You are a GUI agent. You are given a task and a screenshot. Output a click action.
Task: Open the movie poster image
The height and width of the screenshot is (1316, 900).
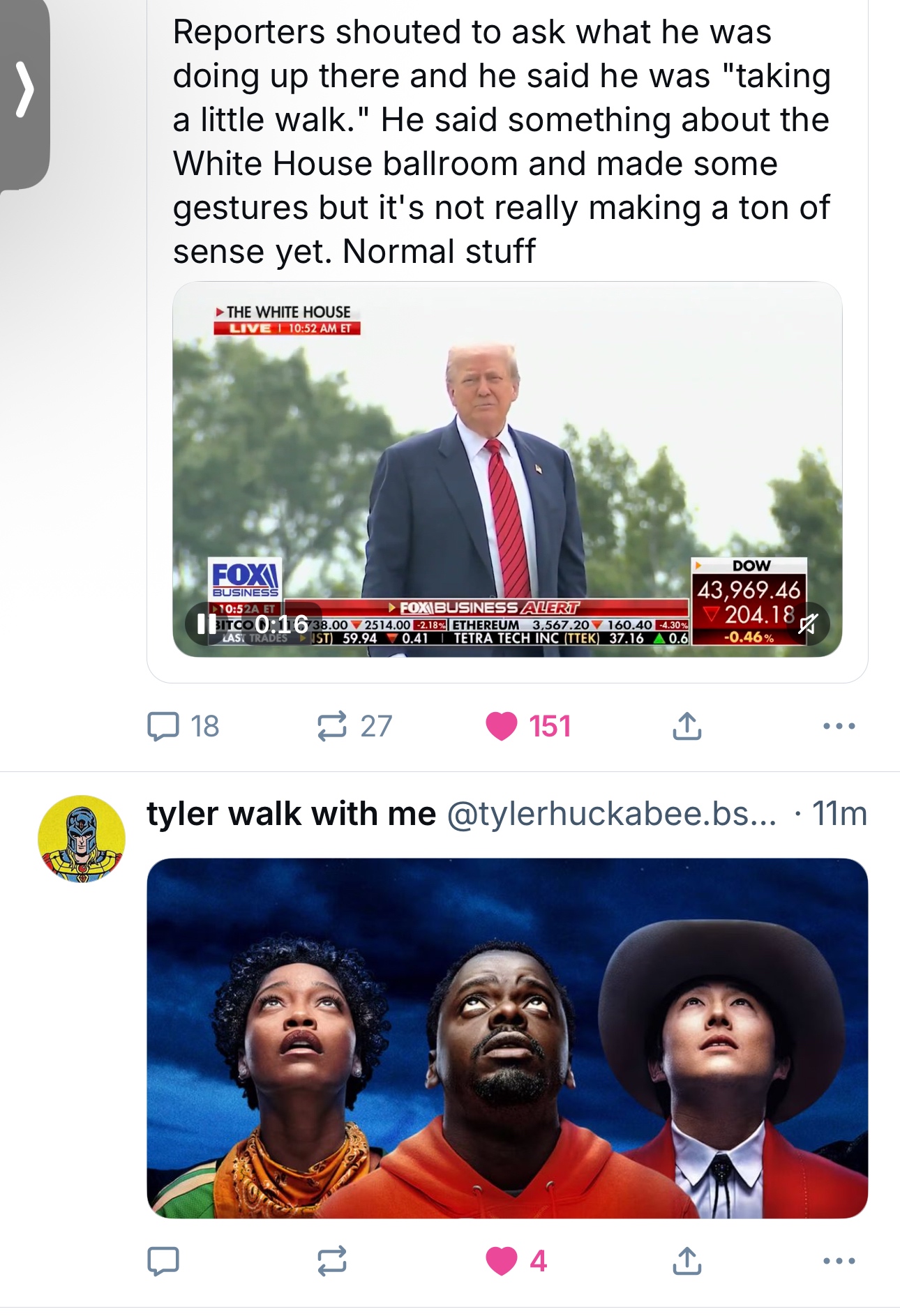pyautogui.click(x=507, y=1038)
